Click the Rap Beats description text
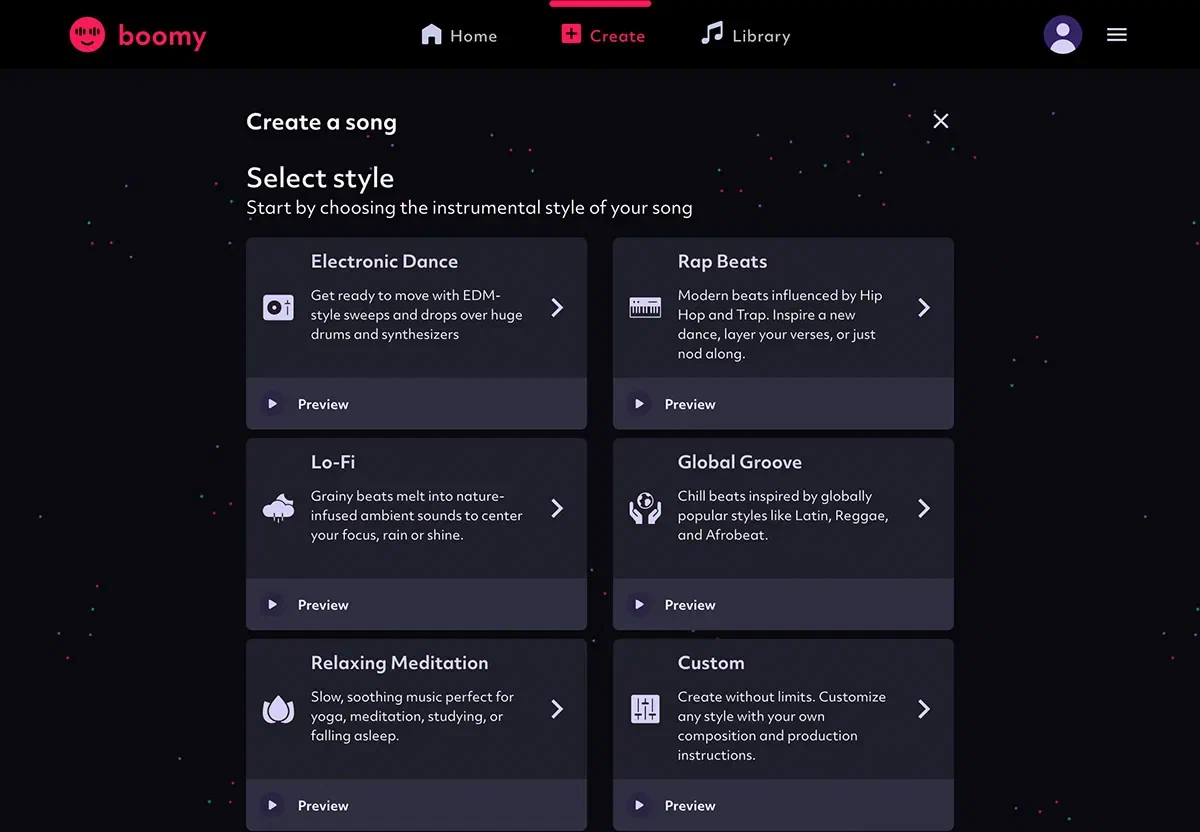Screen dimensions: 1200x832 [780, 324]
